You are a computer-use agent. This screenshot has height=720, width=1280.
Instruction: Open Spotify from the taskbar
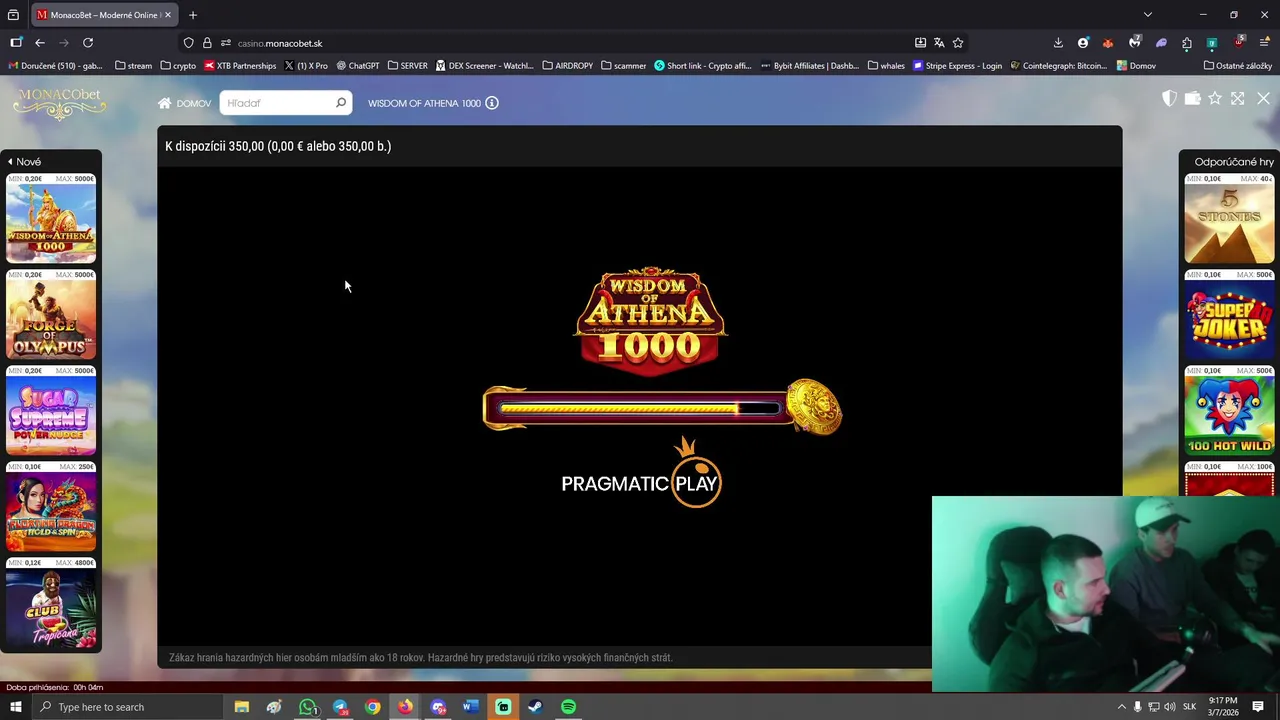568,707
